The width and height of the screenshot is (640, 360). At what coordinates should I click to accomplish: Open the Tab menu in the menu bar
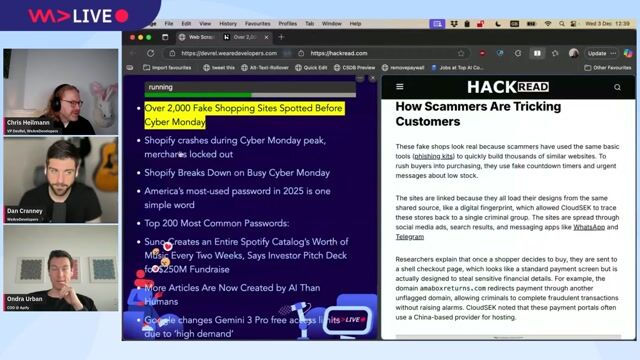point(309,24)
